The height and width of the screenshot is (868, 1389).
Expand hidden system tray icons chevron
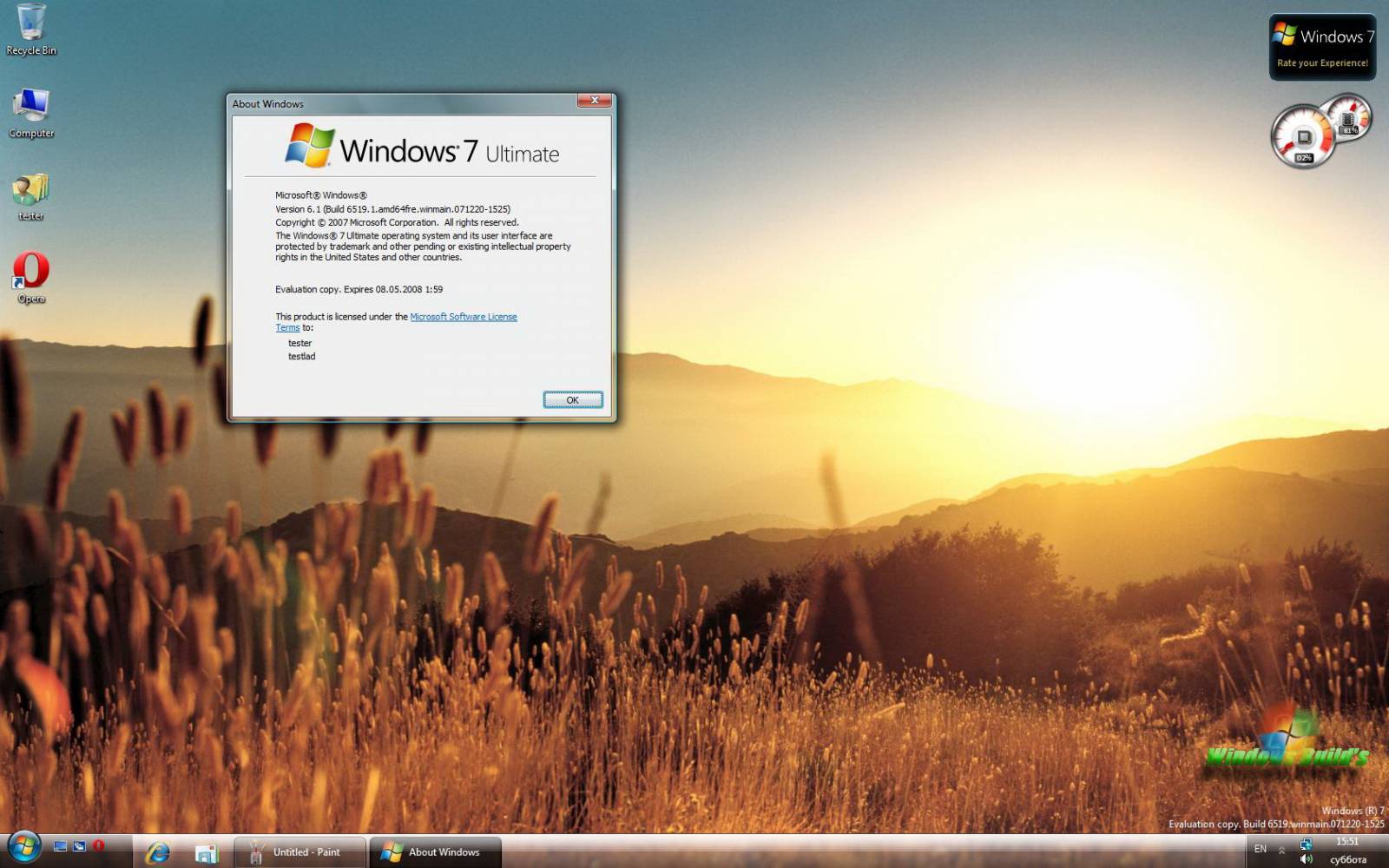coord(1281,850)
